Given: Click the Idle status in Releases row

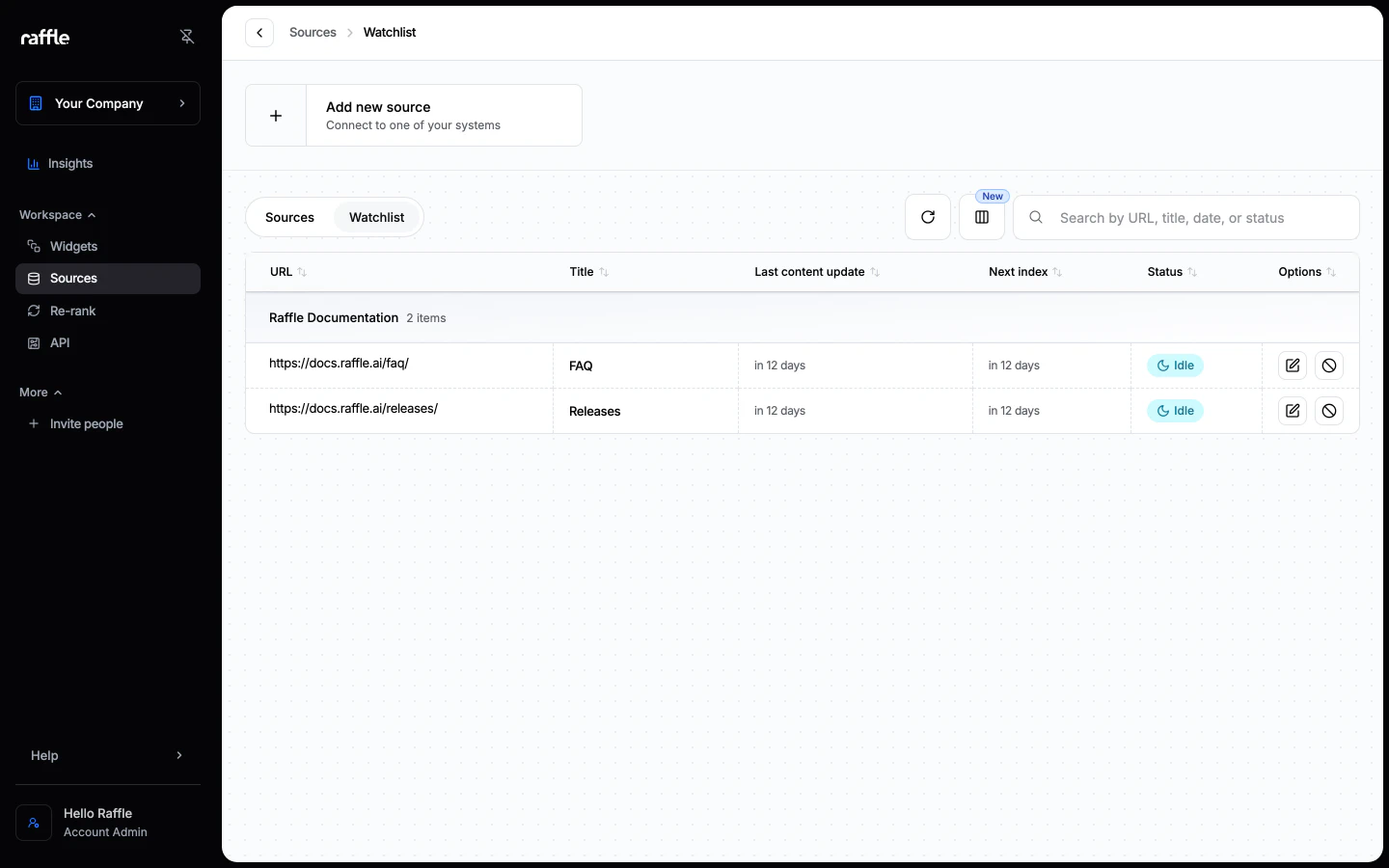Looking at the screenshot, I should point(1176,411).
